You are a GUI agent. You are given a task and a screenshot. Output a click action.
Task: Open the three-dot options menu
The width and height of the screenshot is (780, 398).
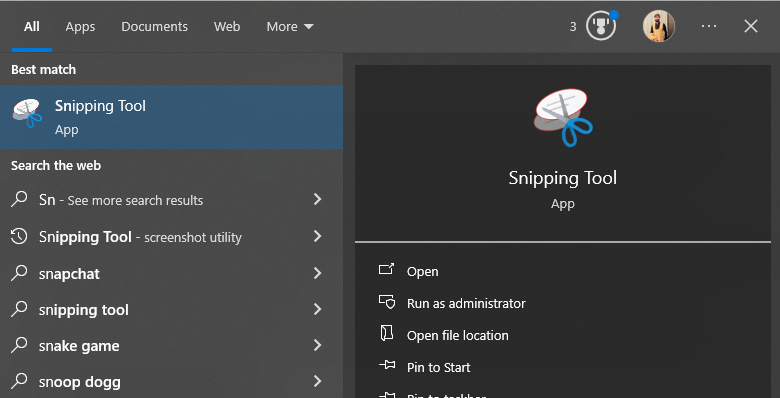(709, 26)
